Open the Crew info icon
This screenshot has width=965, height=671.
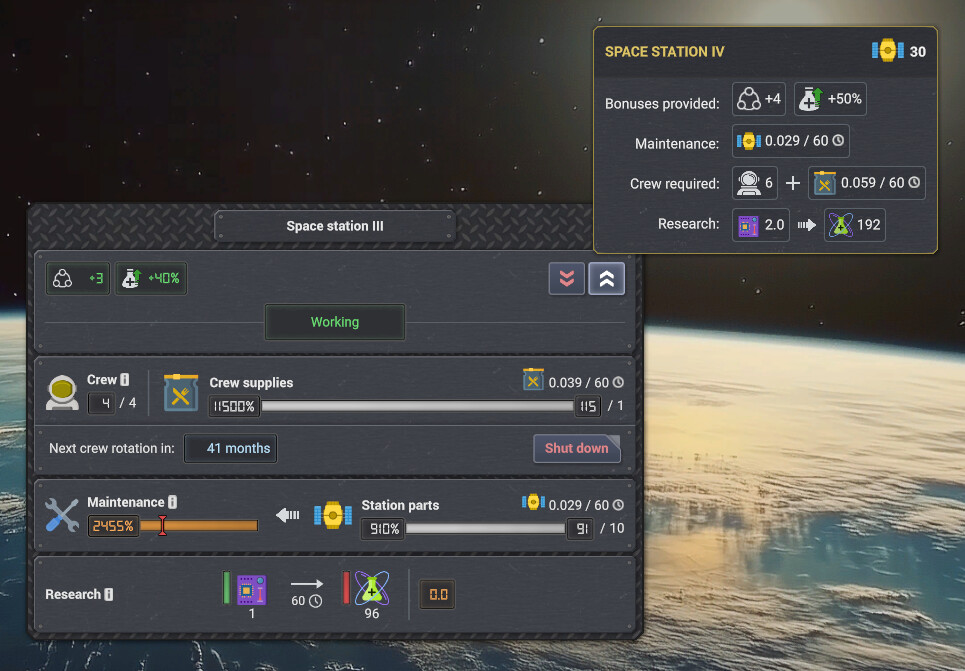[125, 380]
